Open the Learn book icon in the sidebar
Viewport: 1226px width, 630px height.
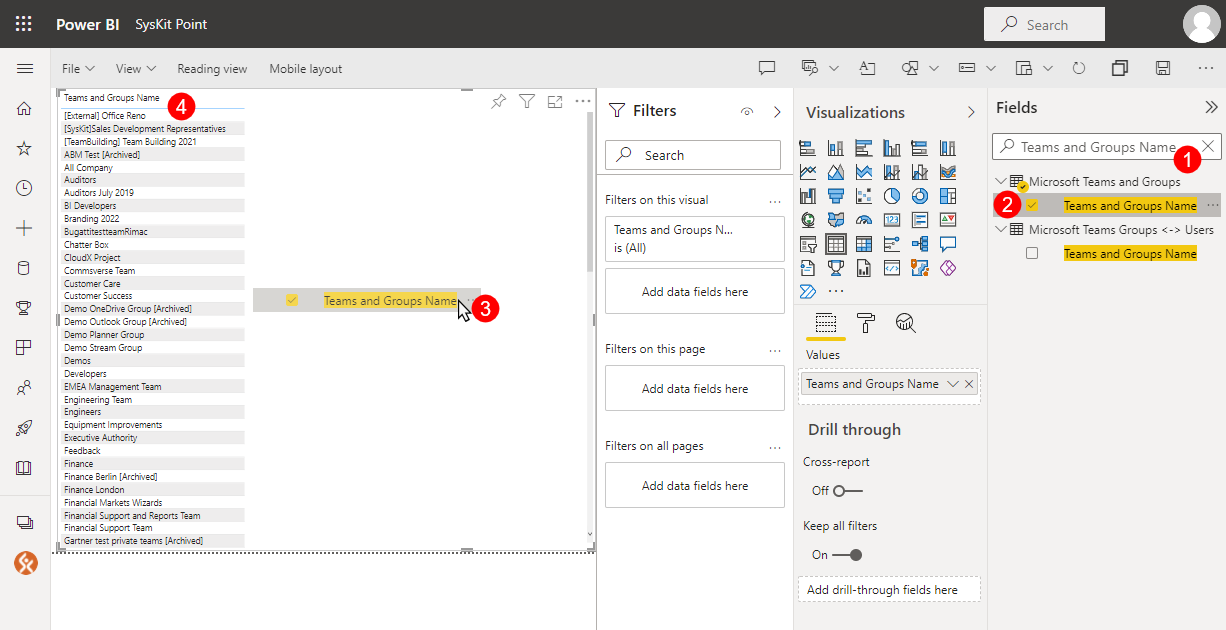pos(25,468)
